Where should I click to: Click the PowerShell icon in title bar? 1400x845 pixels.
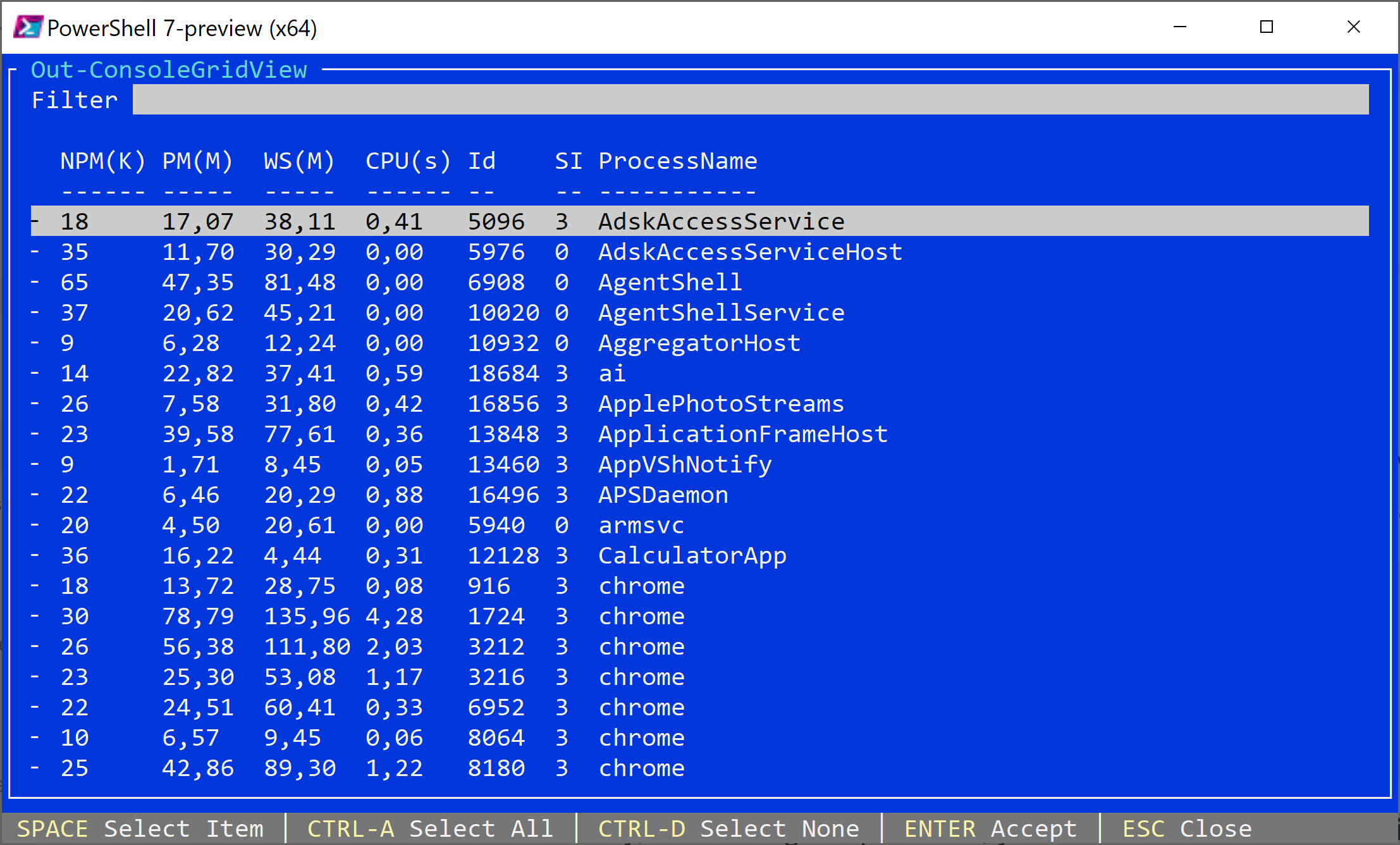coord(28,28)
